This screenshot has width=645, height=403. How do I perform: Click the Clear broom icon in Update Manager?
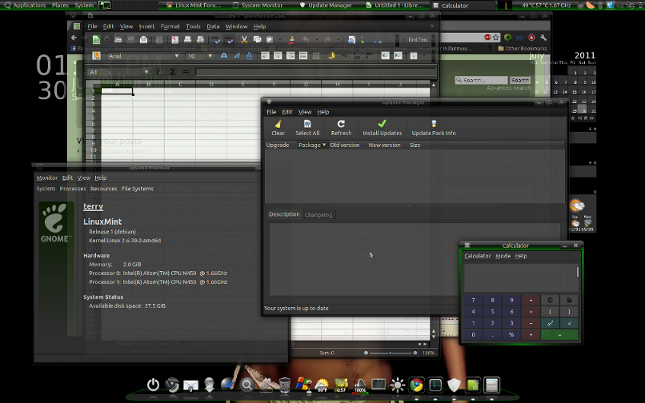278,124
